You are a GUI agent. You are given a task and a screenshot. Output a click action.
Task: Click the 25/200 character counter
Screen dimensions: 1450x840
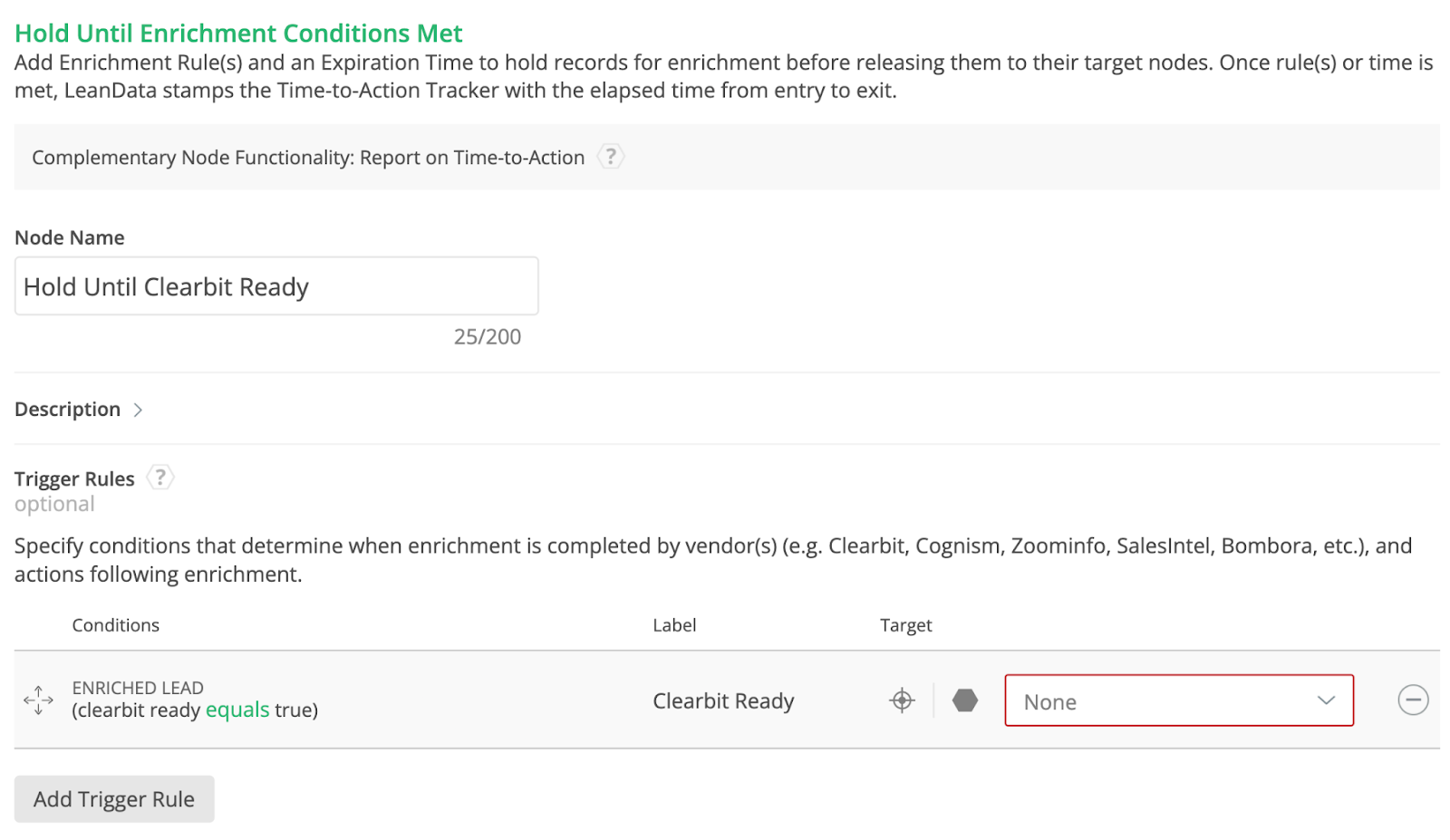click(x=487, y=337)
